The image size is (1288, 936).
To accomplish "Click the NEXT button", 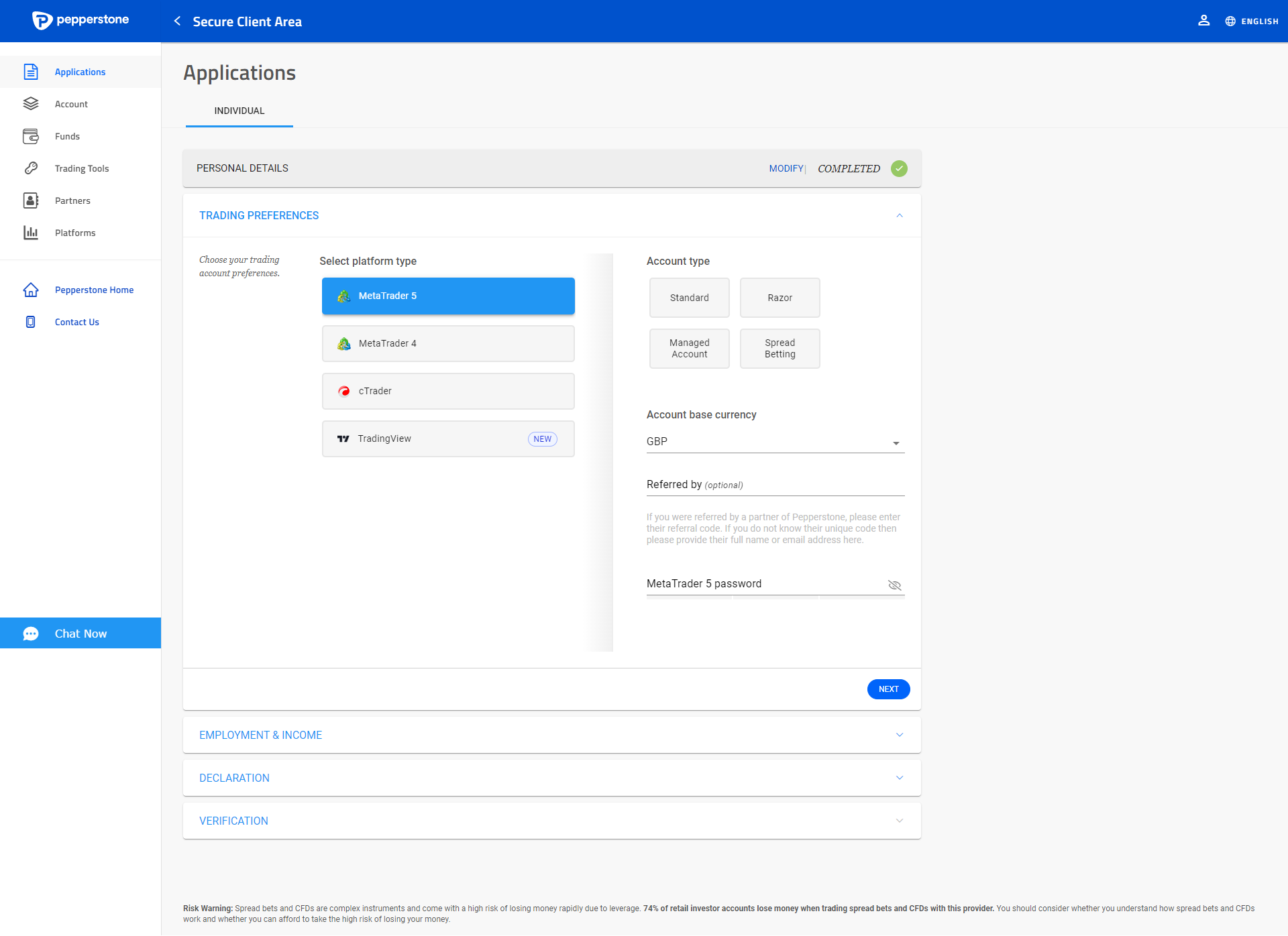I will pyautogui.click(x=888, y=689).
